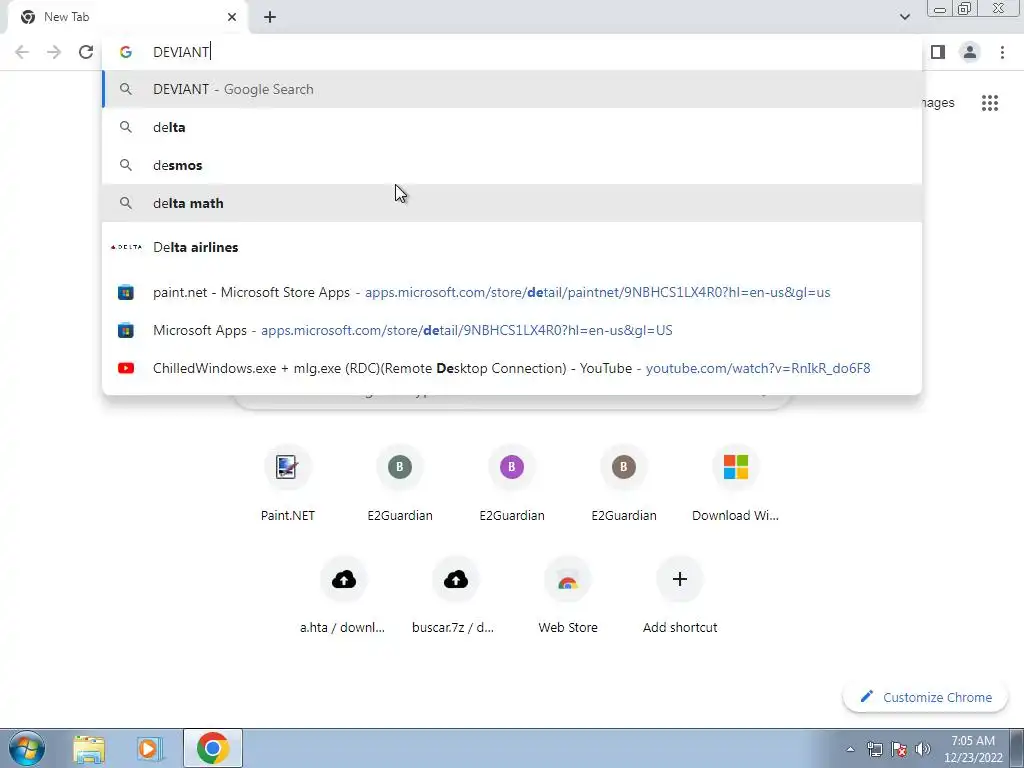Close the New Tab tab
The width and height of the screenshot is (1024, 768).
coord(232,17)
